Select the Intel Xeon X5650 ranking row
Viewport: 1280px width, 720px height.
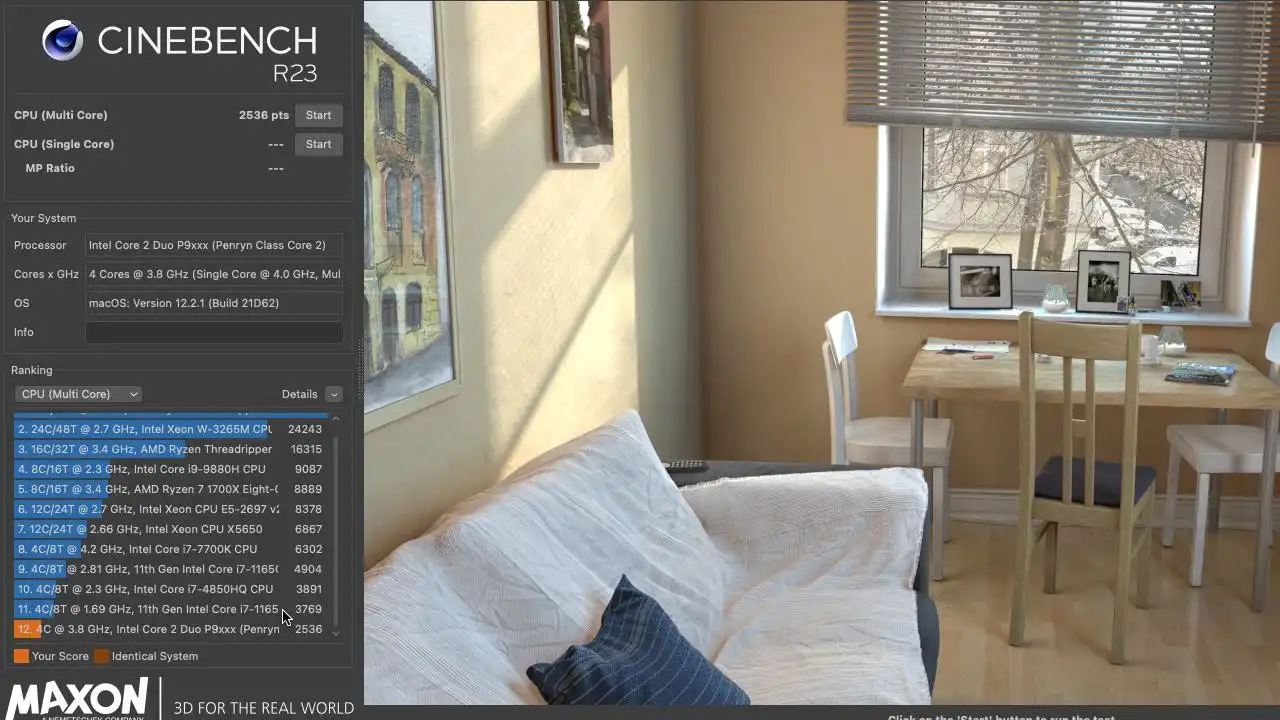click(170, 529)
